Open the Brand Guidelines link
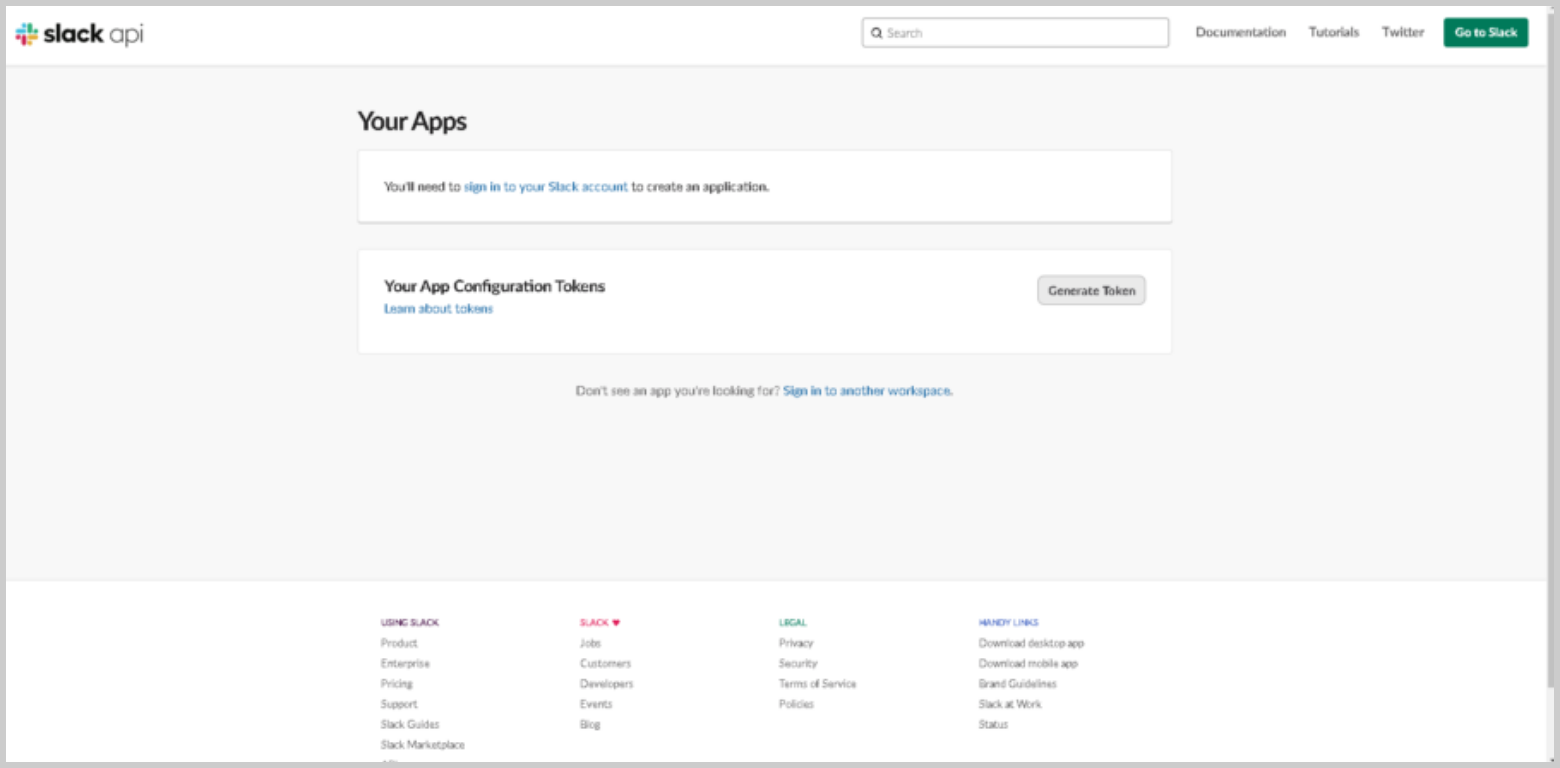Viewport: 1560px width, 768px height. point(1017,684)
